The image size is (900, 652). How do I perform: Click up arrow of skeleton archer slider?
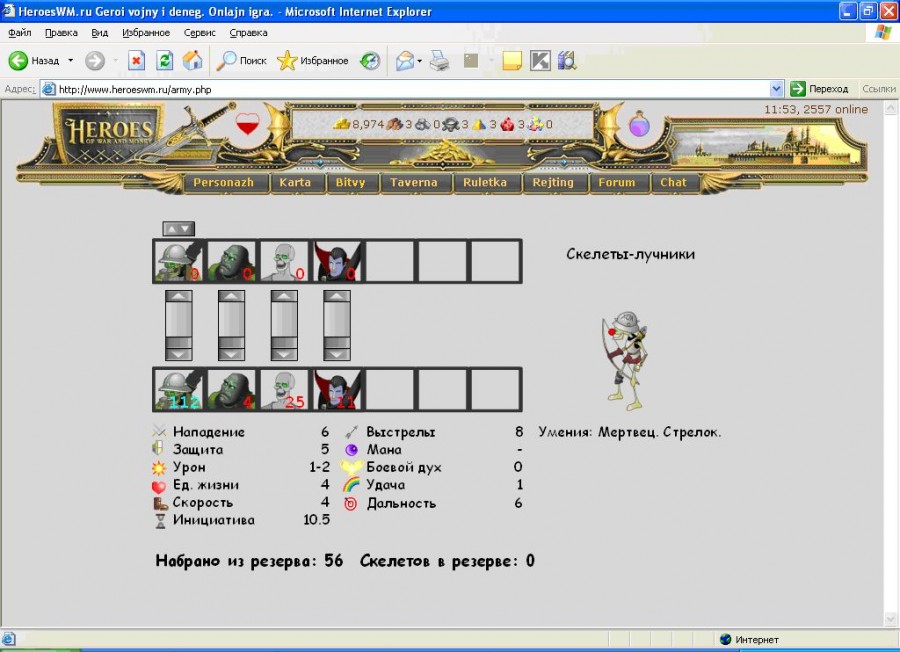(x=179, y=296)
